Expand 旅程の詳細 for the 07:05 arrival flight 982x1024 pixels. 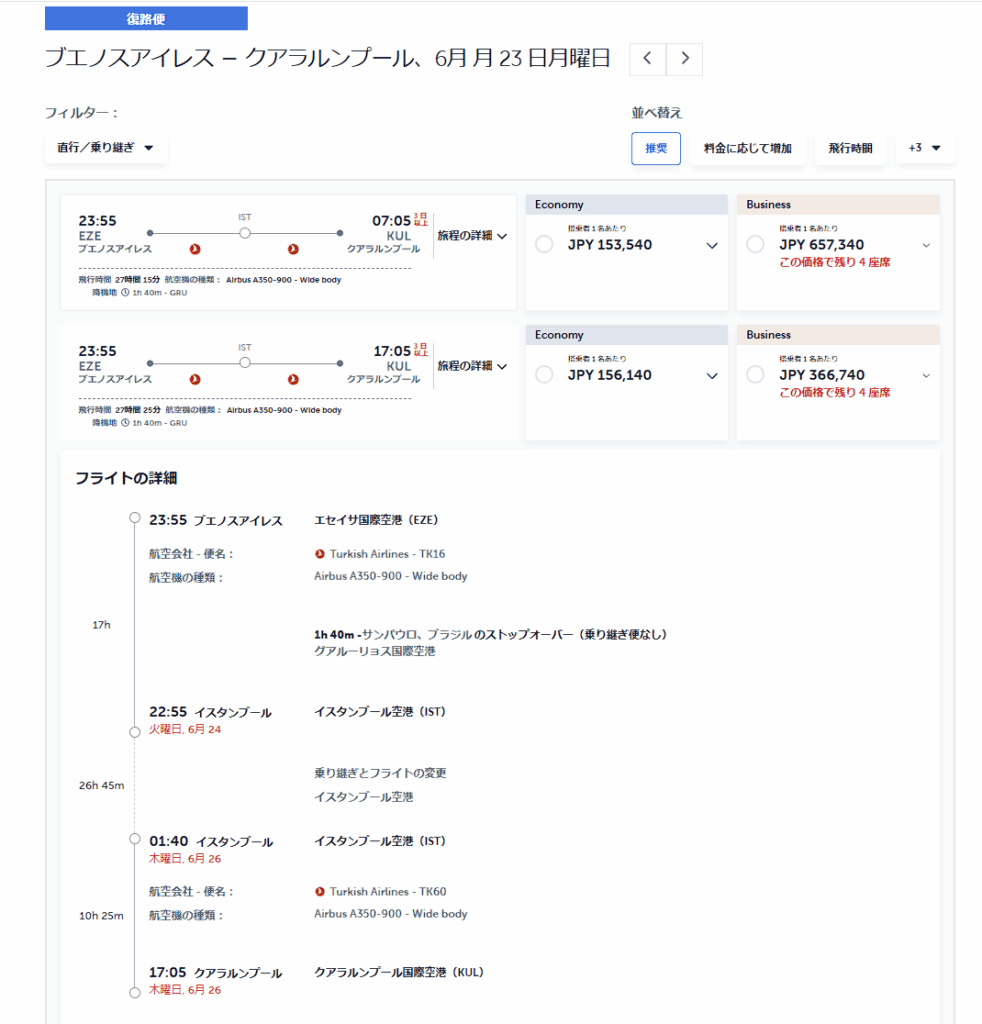pos(472,236)
